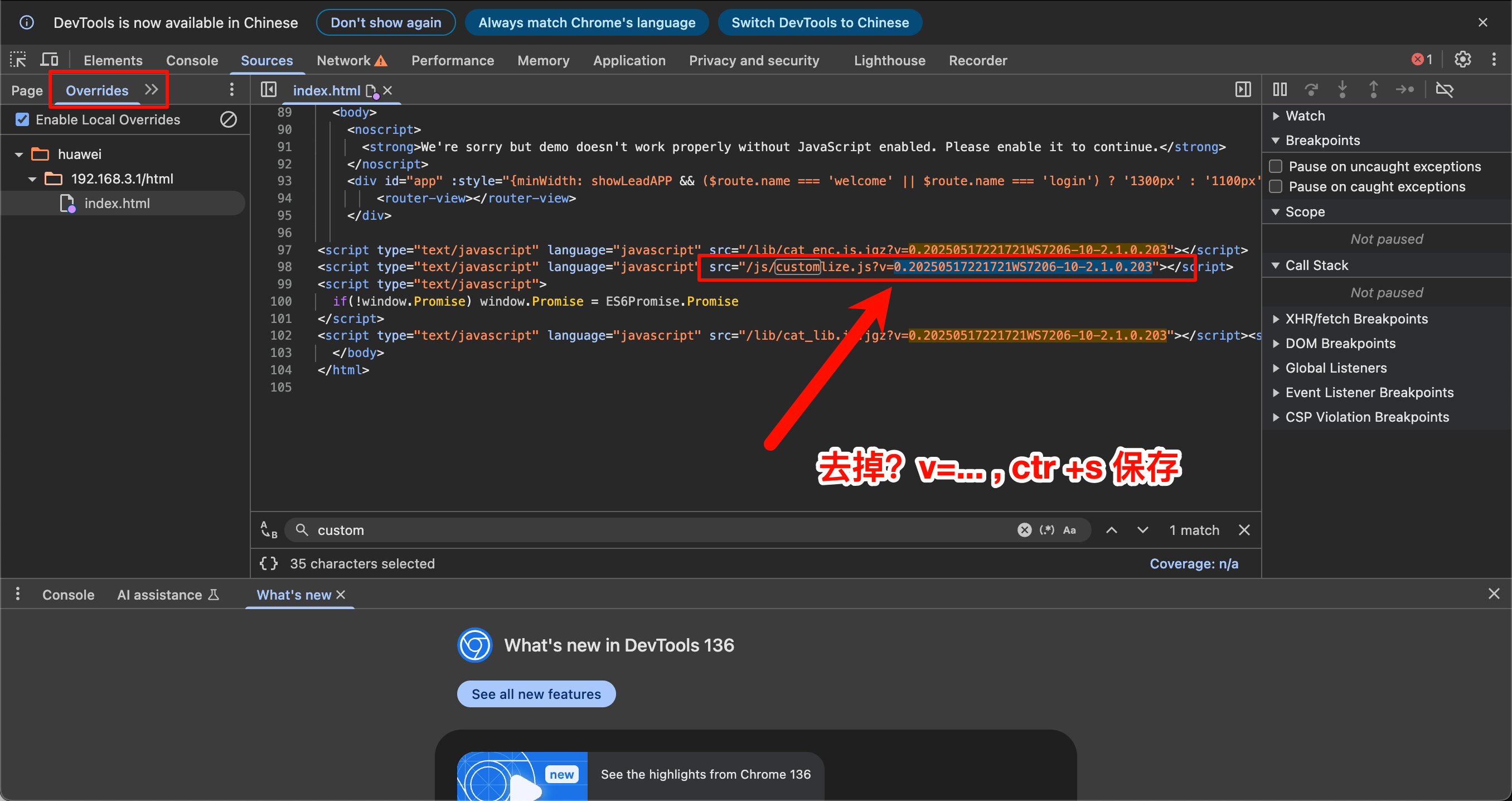This screenshot has width=1512, height=801.
Task: Click See all new features button
Action: pos(536,693)
